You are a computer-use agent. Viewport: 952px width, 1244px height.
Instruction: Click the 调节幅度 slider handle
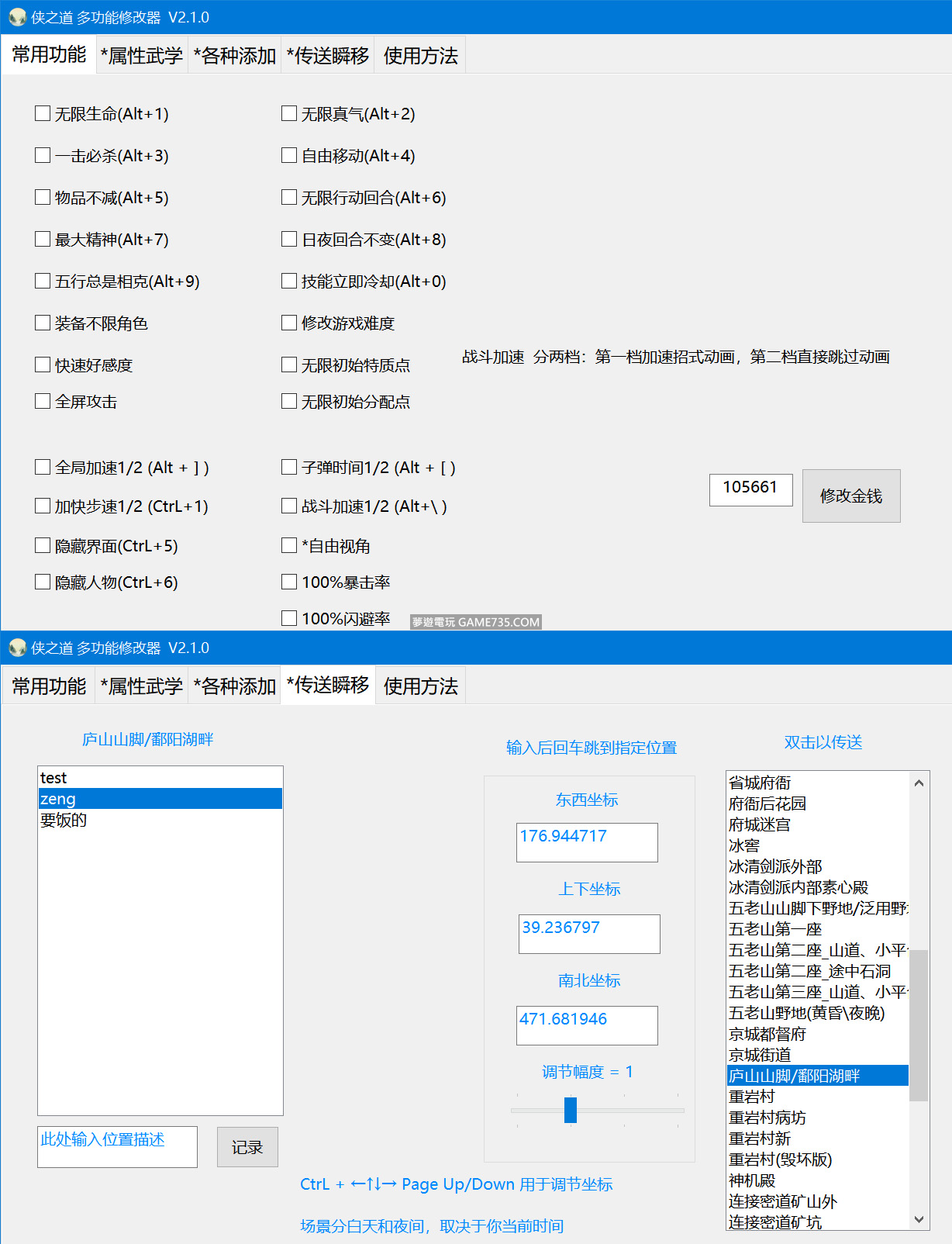[x=571, y=1110]
